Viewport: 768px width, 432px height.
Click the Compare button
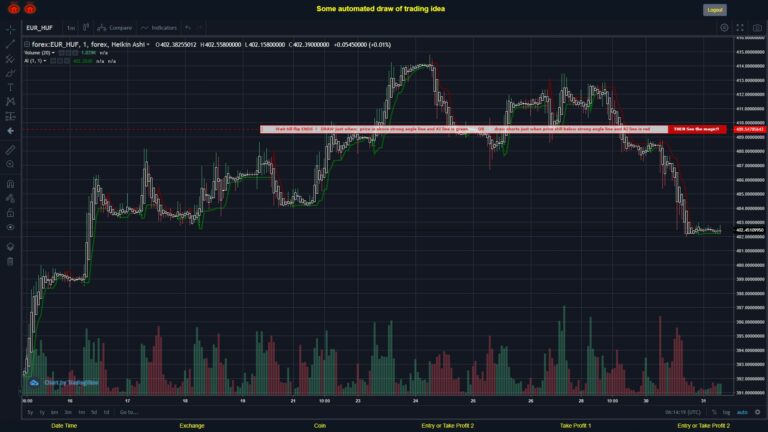point(115,28)
